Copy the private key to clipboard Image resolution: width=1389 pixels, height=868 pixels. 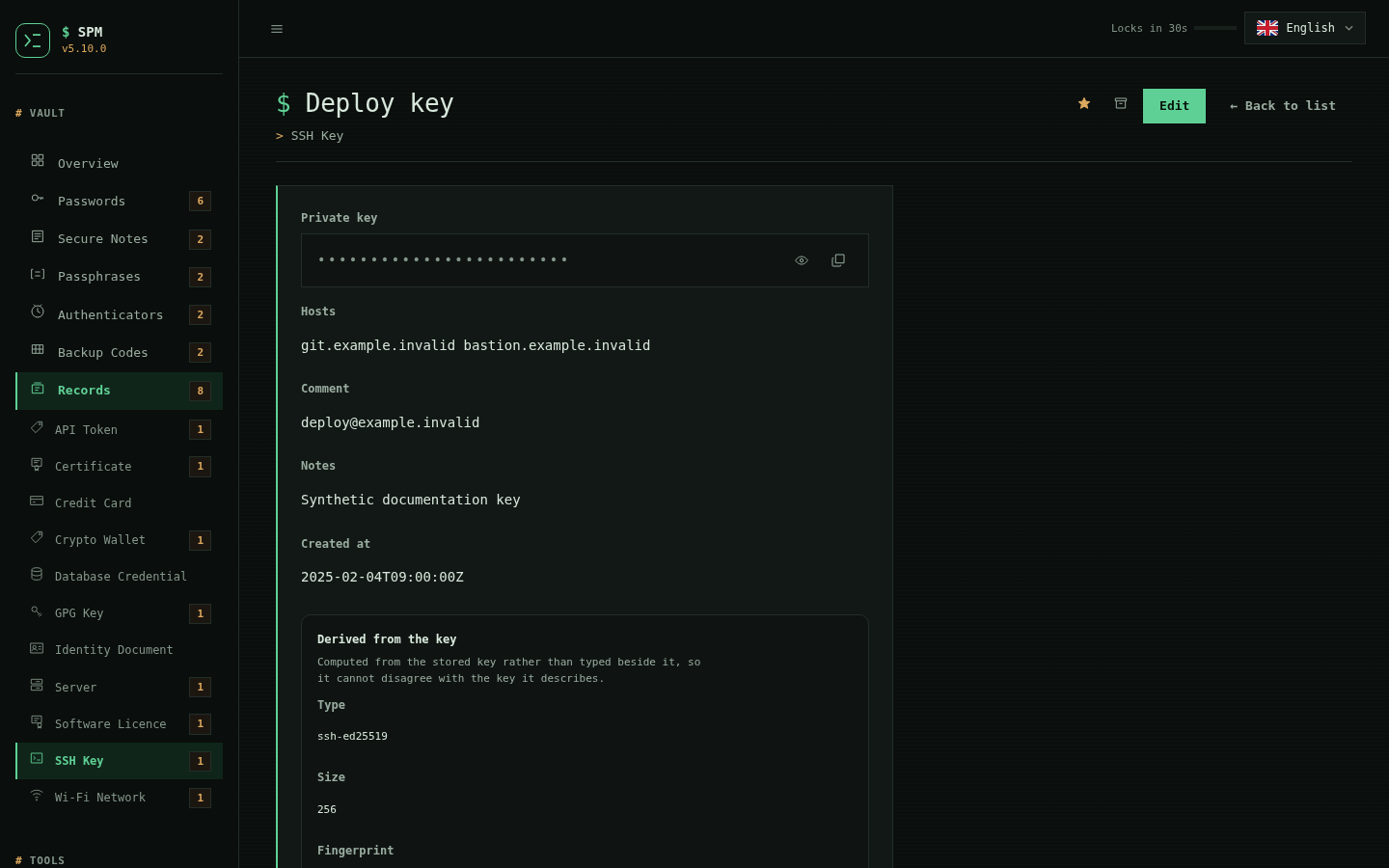[838, 260]
